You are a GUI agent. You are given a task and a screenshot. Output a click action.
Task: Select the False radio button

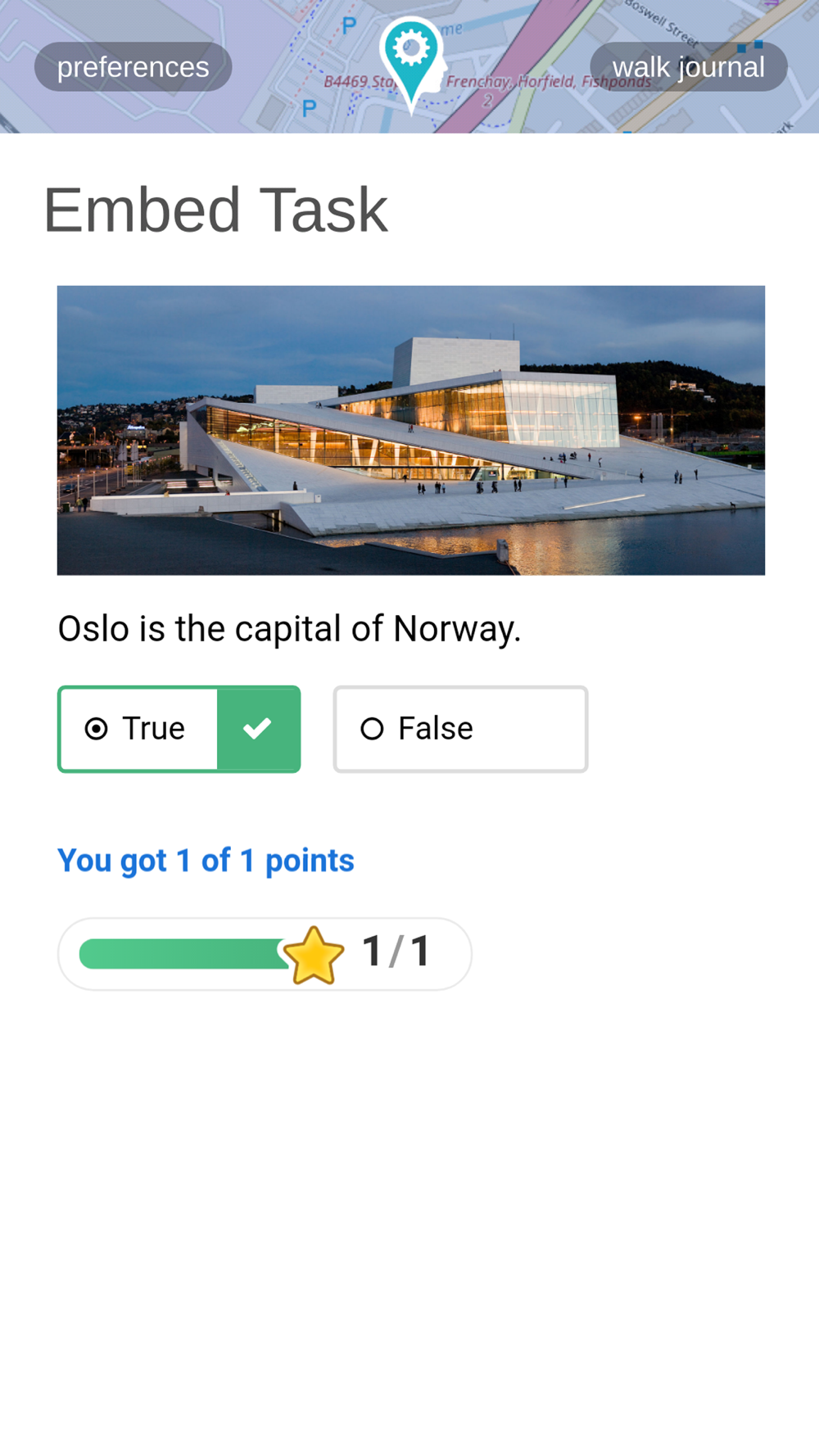372,728
